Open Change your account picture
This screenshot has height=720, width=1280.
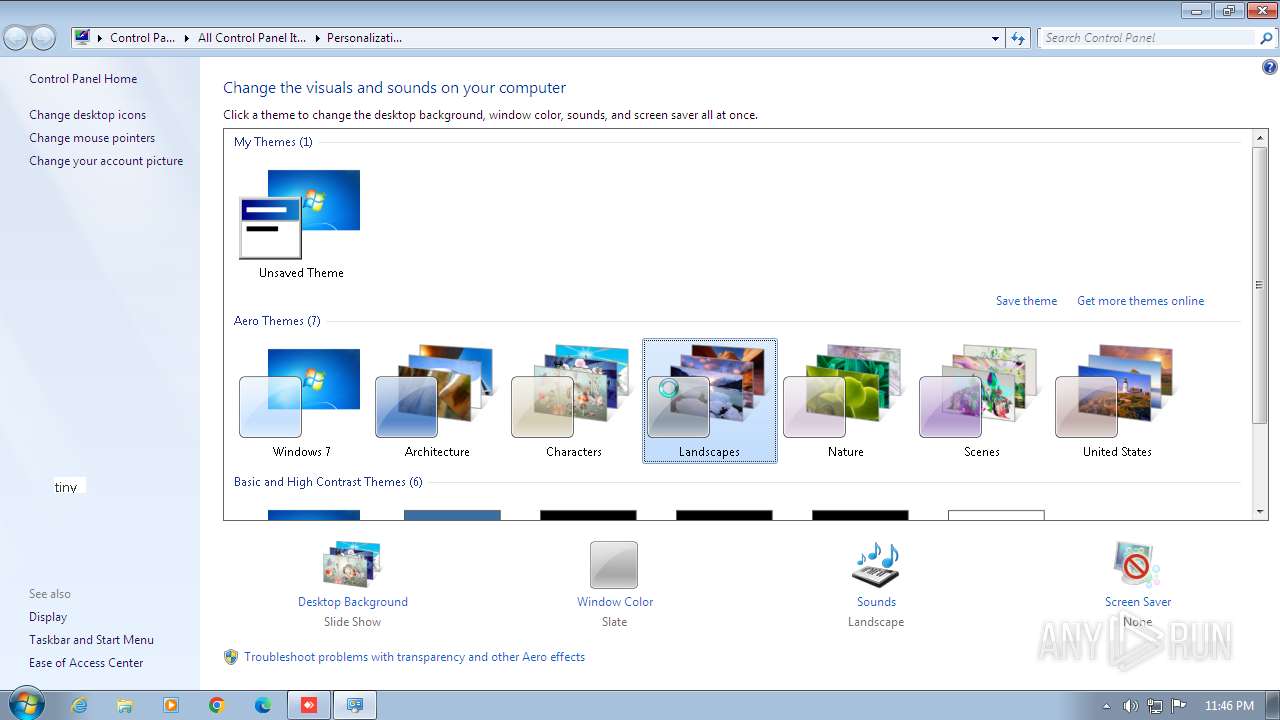point(106,161)
